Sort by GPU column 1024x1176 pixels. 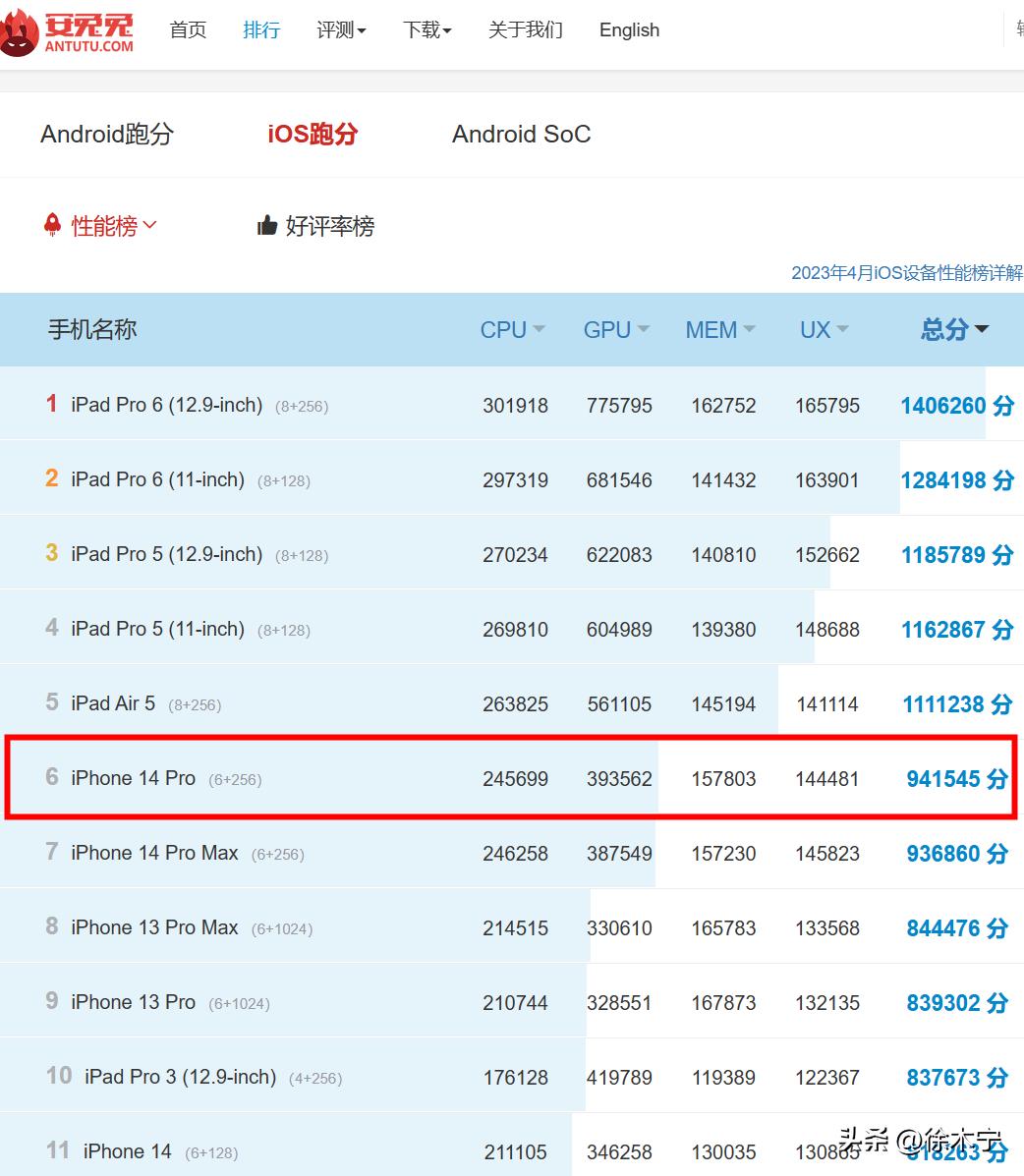pyautogui.click(x=616, y=329)
